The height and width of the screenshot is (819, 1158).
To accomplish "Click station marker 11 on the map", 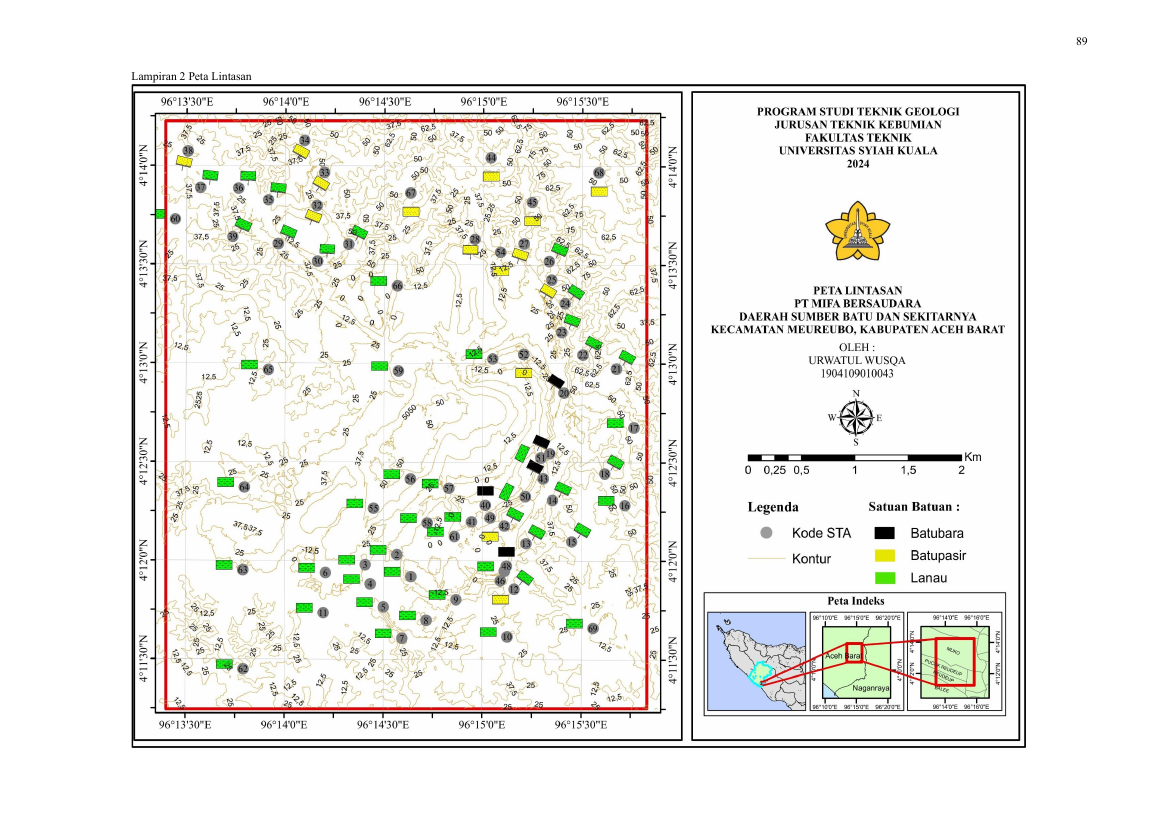I will click(x=323, y=612).
